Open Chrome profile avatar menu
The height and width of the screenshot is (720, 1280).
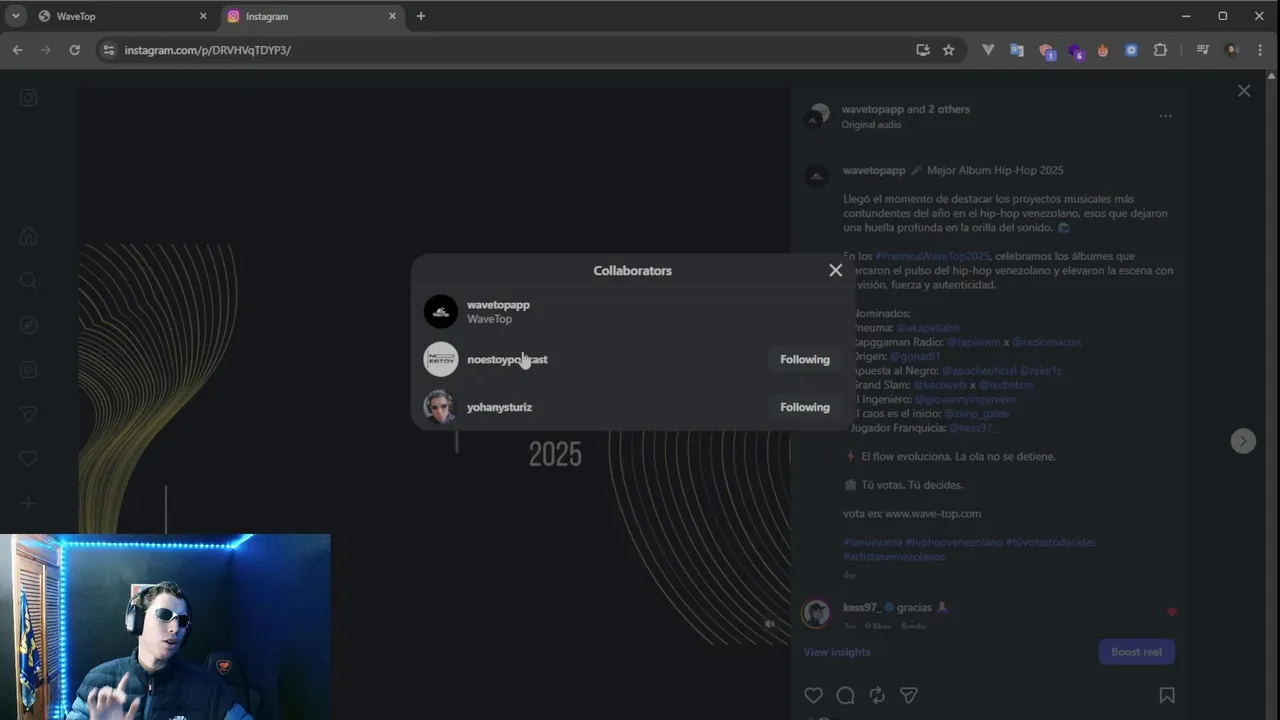coord(1232,50)
